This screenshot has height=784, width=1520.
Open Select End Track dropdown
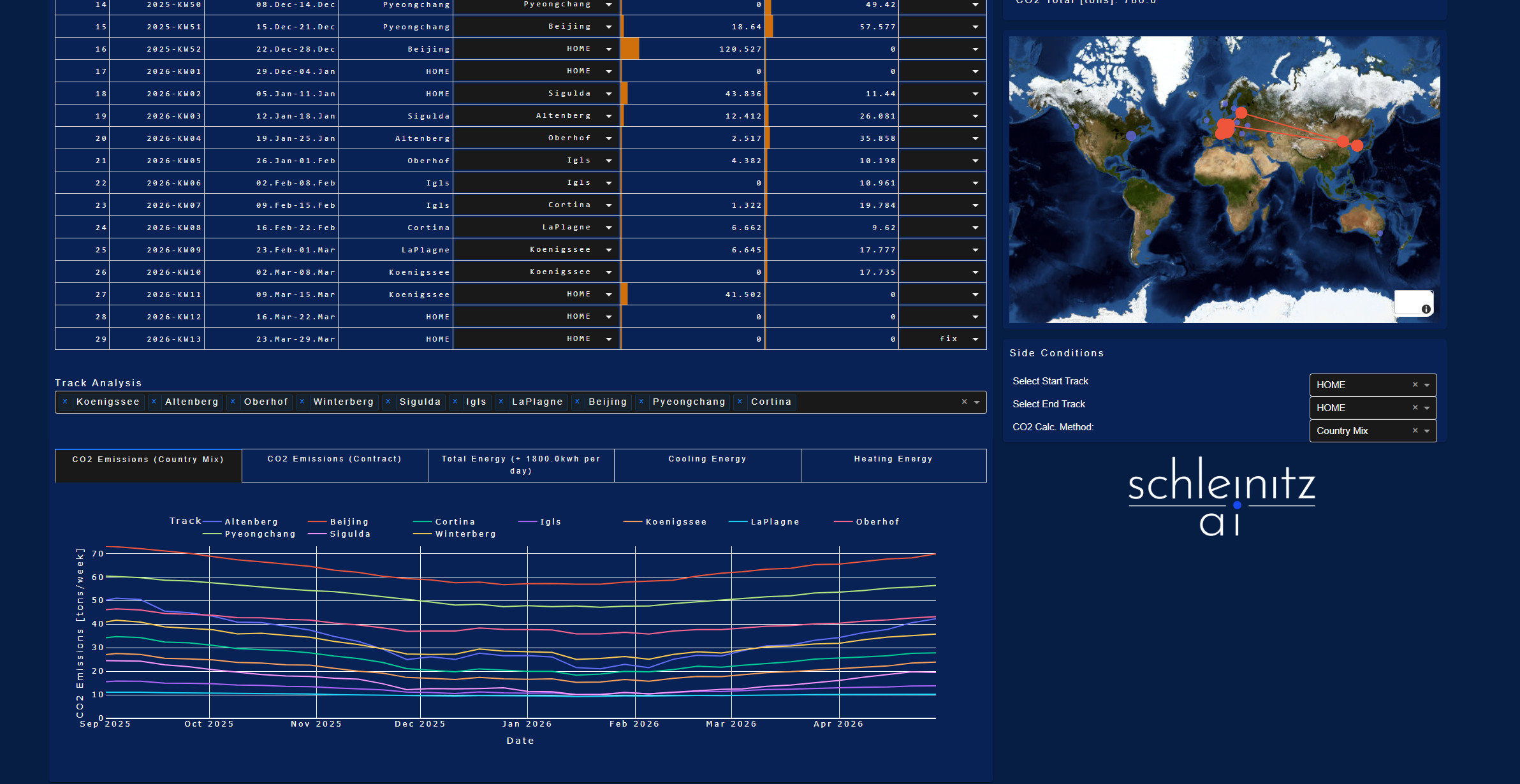click(x=1427, y=408)
